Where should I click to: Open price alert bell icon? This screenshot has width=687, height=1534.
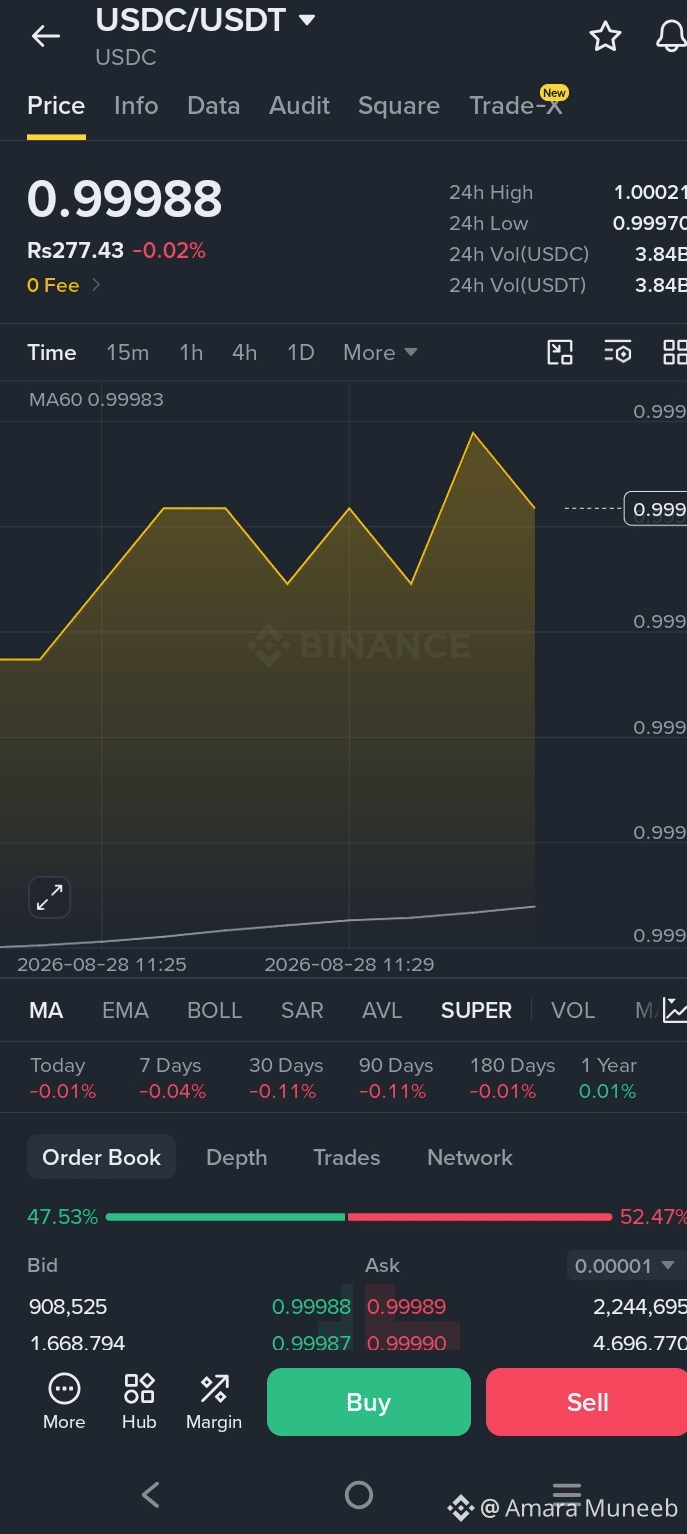tap(671, 37)
